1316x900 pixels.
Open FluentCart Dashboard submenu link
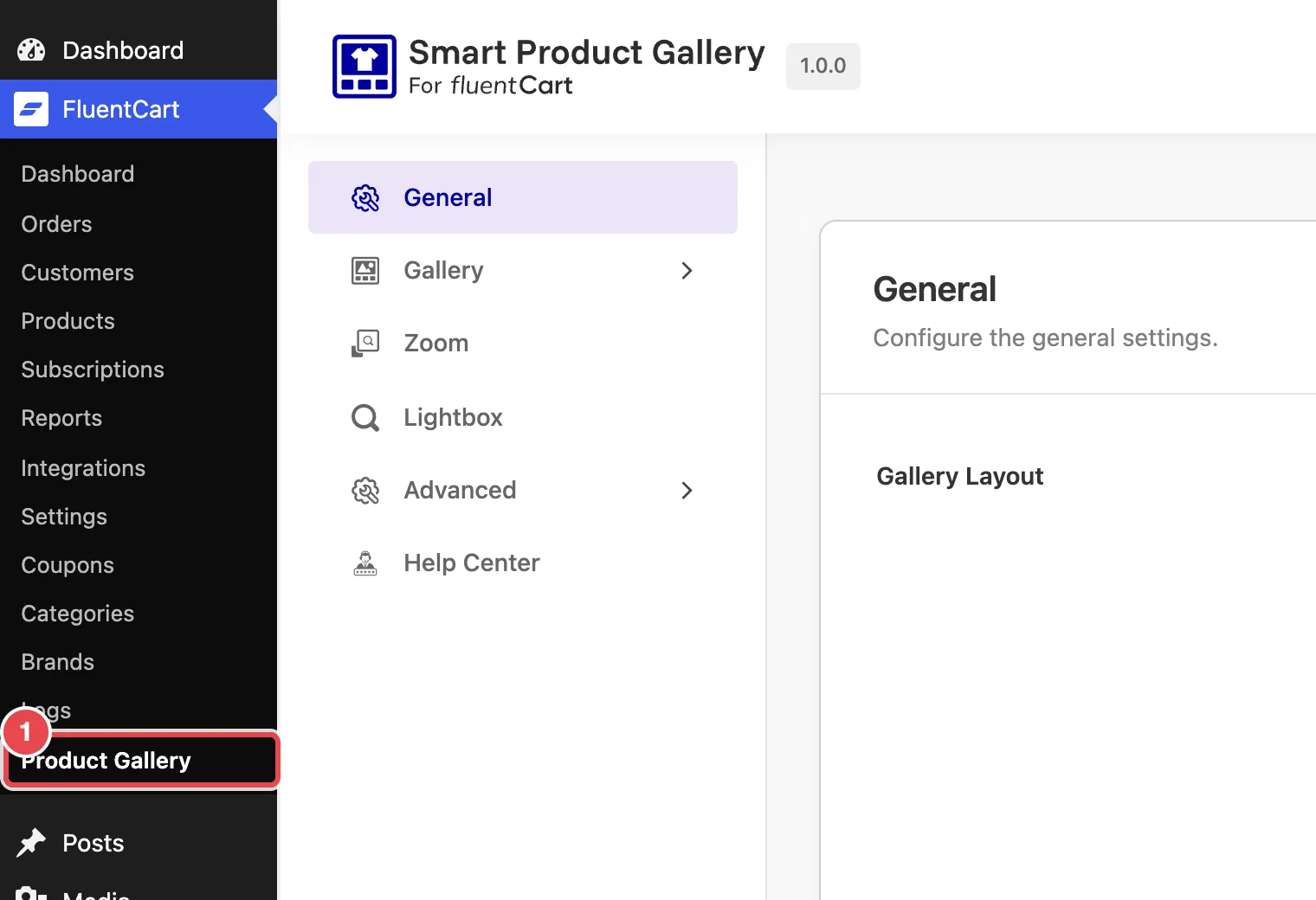pos(78,174)
